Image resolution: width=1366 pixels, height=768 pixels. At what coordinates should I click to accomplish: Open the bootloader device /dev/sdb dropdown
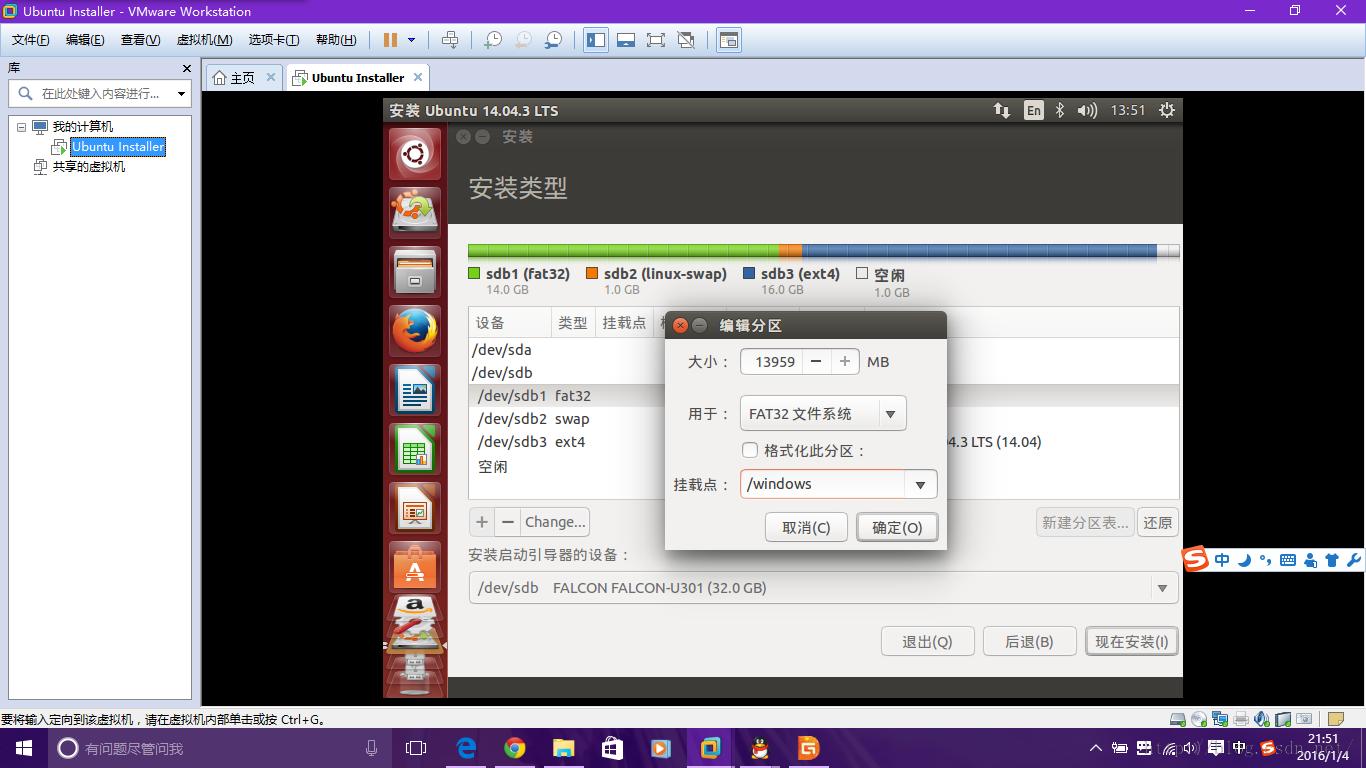click(823, 588)
